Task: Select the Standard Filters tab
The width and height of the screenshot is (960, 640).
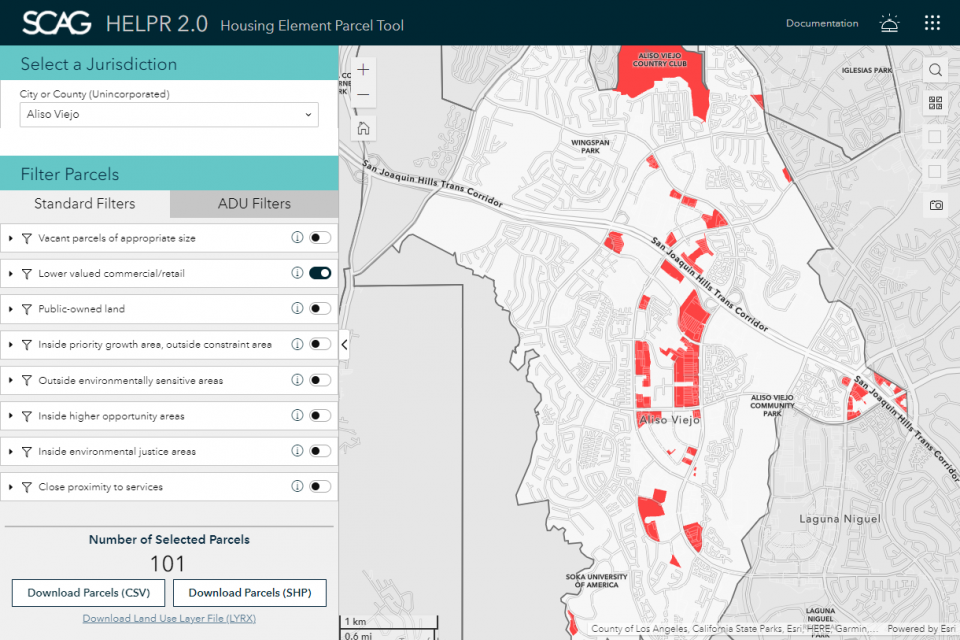Action: [85, 204]
